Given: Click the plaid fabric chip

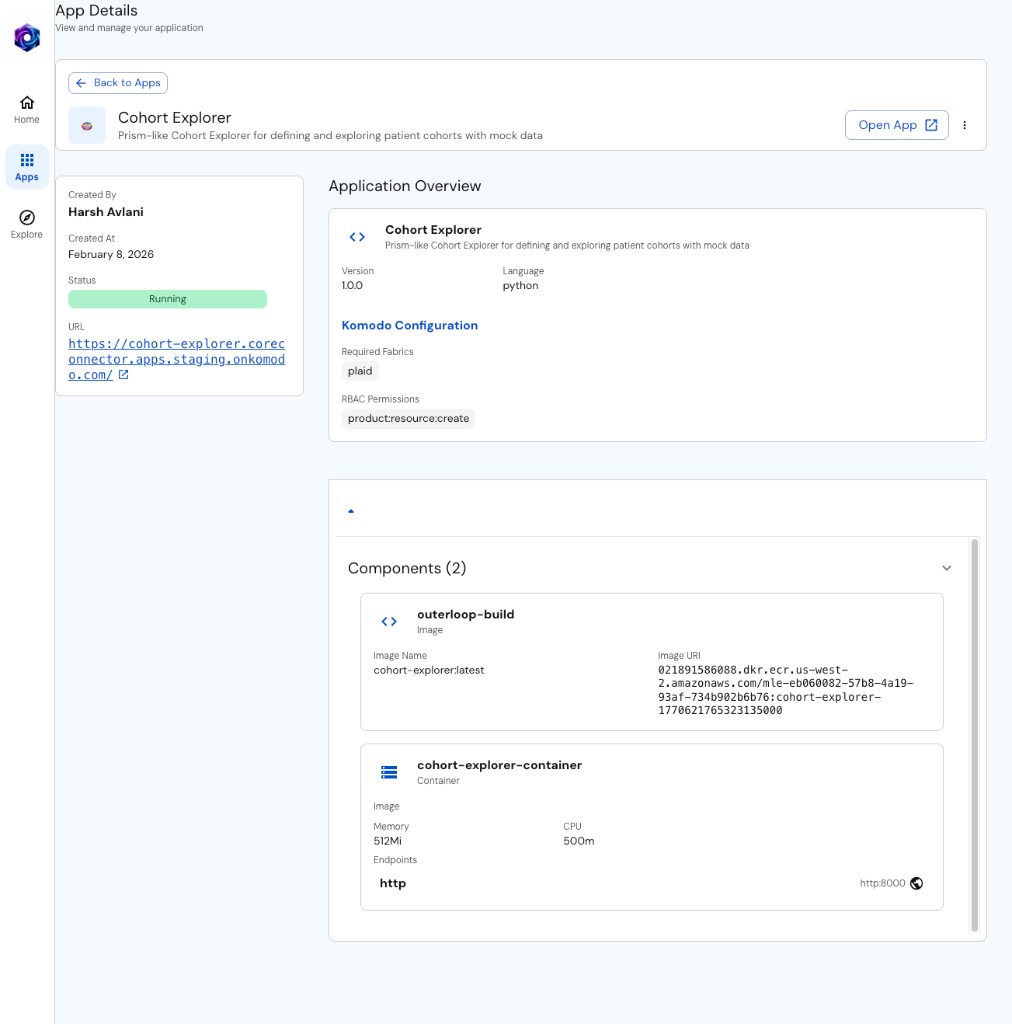Looking at the screenshot, I should point(360,371).
